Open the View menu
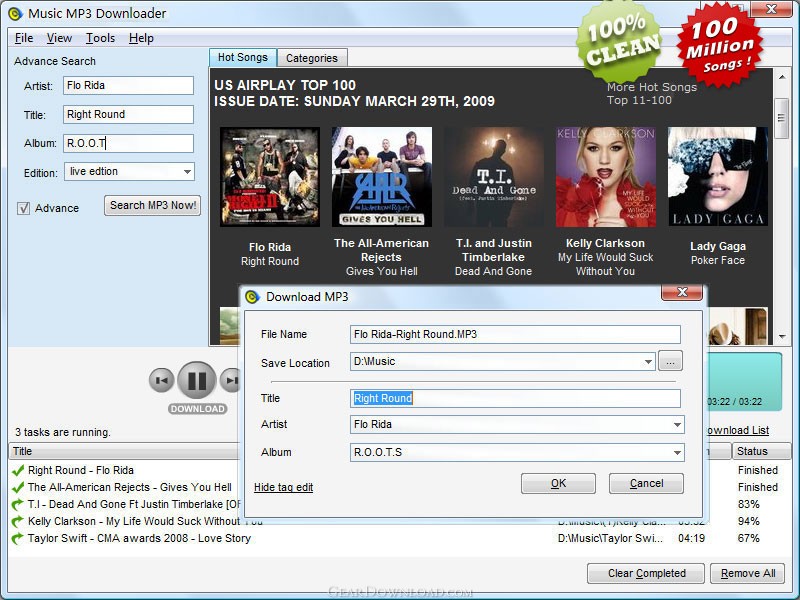 [59, 38]
